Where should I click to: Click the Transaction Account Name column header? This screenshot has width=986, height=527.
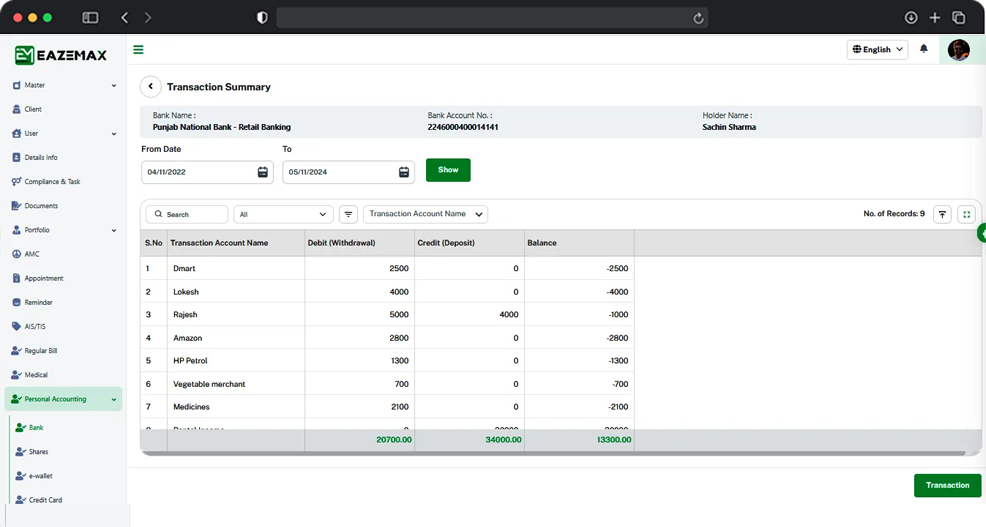click(236, 243)
